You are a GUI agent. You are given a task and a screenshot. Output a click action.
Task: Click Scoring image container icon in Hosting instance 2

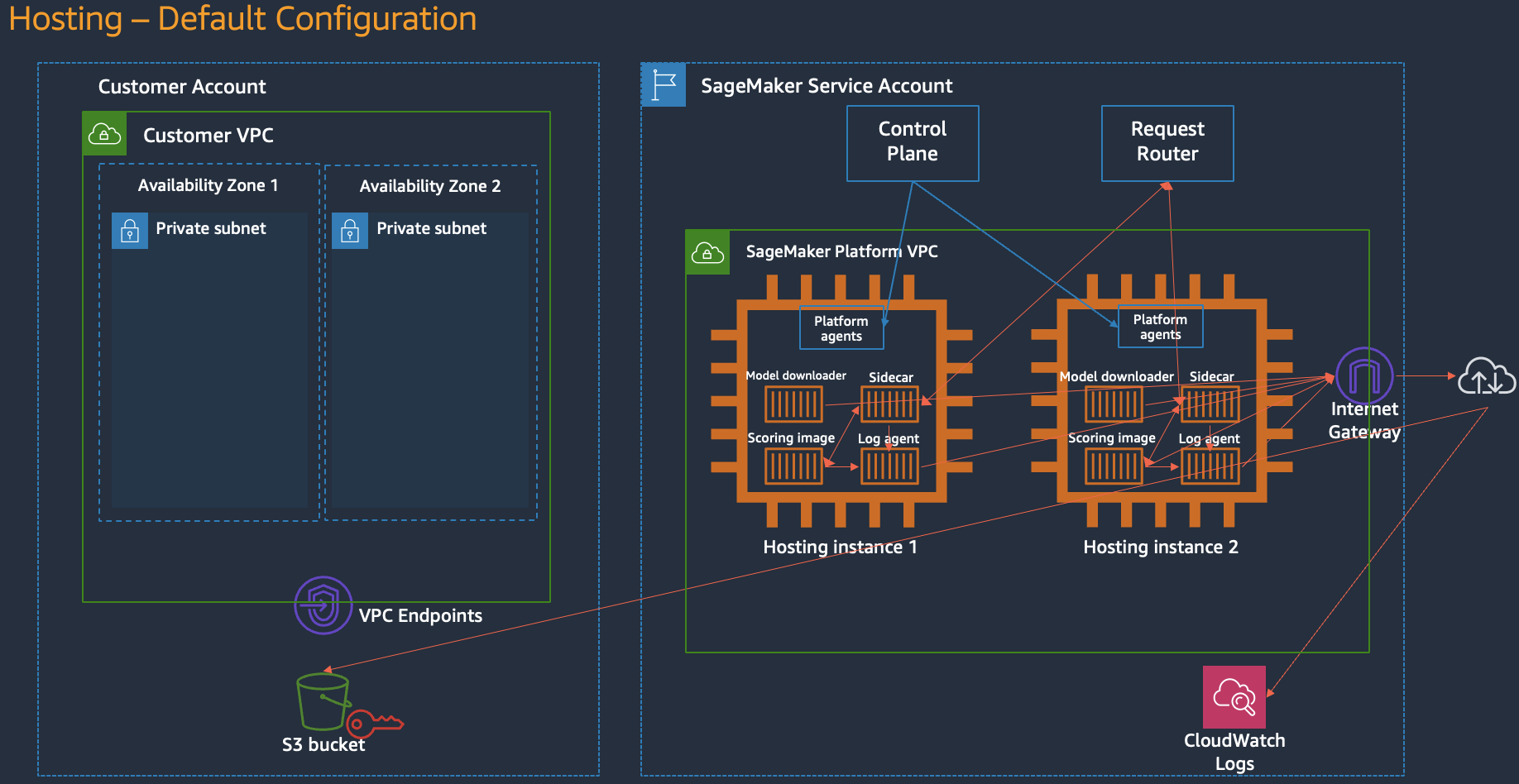coord(1114,466)
